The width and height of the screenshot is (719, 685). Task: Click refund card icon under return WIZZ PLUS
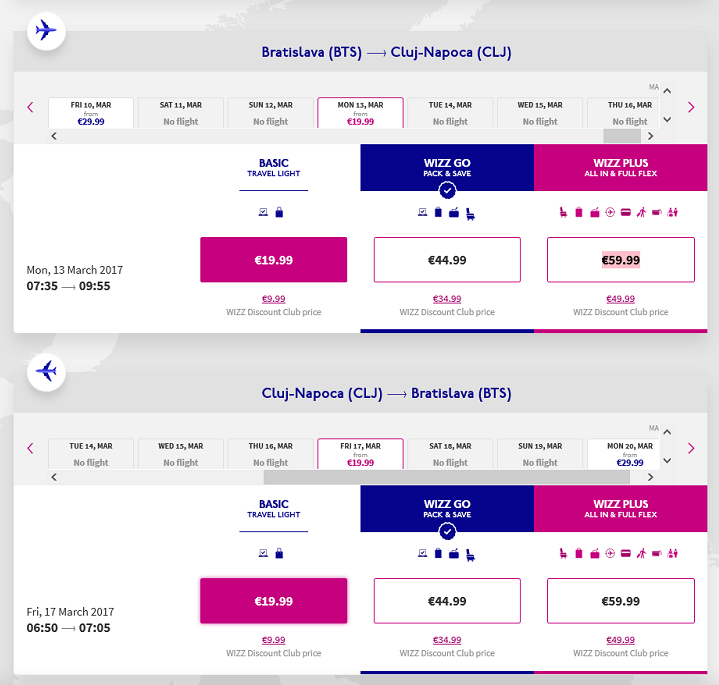pos(625,553)
